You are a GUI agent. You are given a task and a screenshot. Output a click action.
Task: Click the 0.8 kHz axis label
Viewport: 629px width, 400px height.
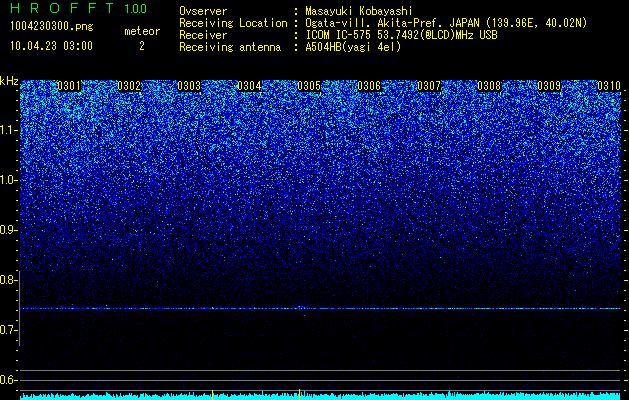pyautogui.click(x=9, y=280)
